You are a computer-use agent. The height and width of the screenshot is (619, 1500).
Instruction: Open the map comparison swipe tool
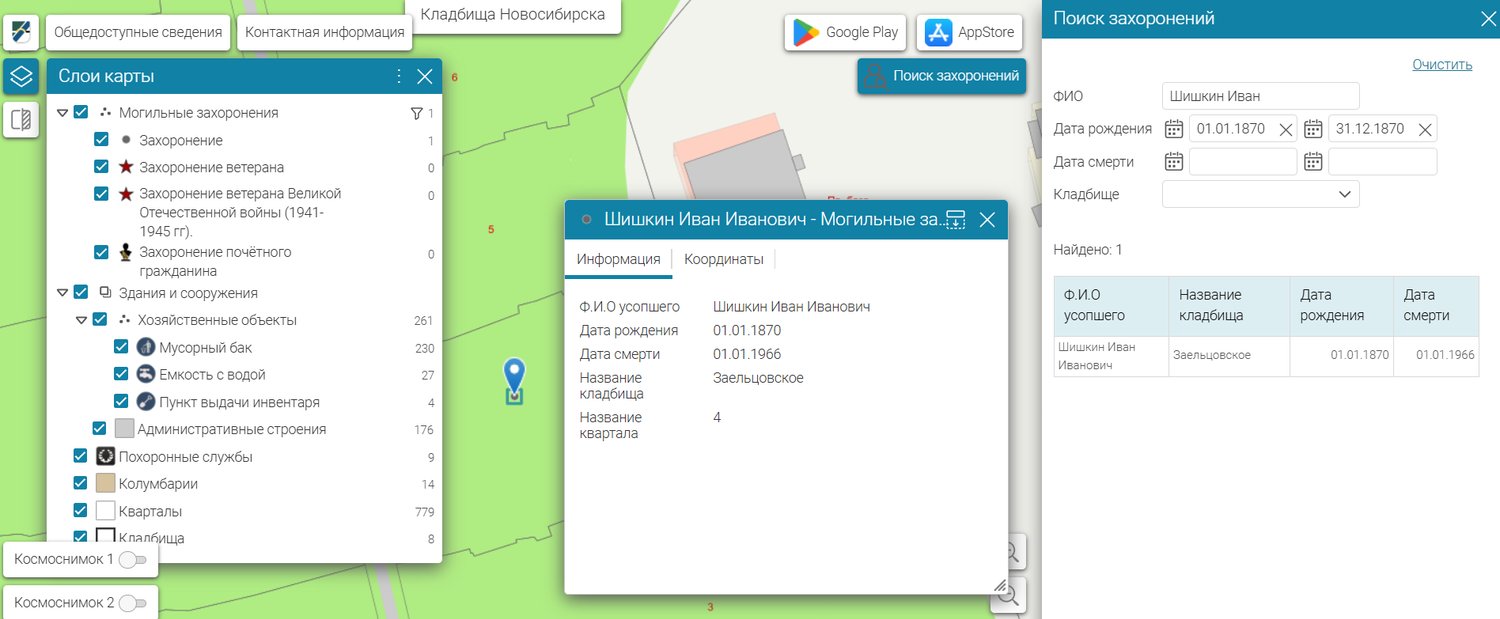click(x=21, y=120)
